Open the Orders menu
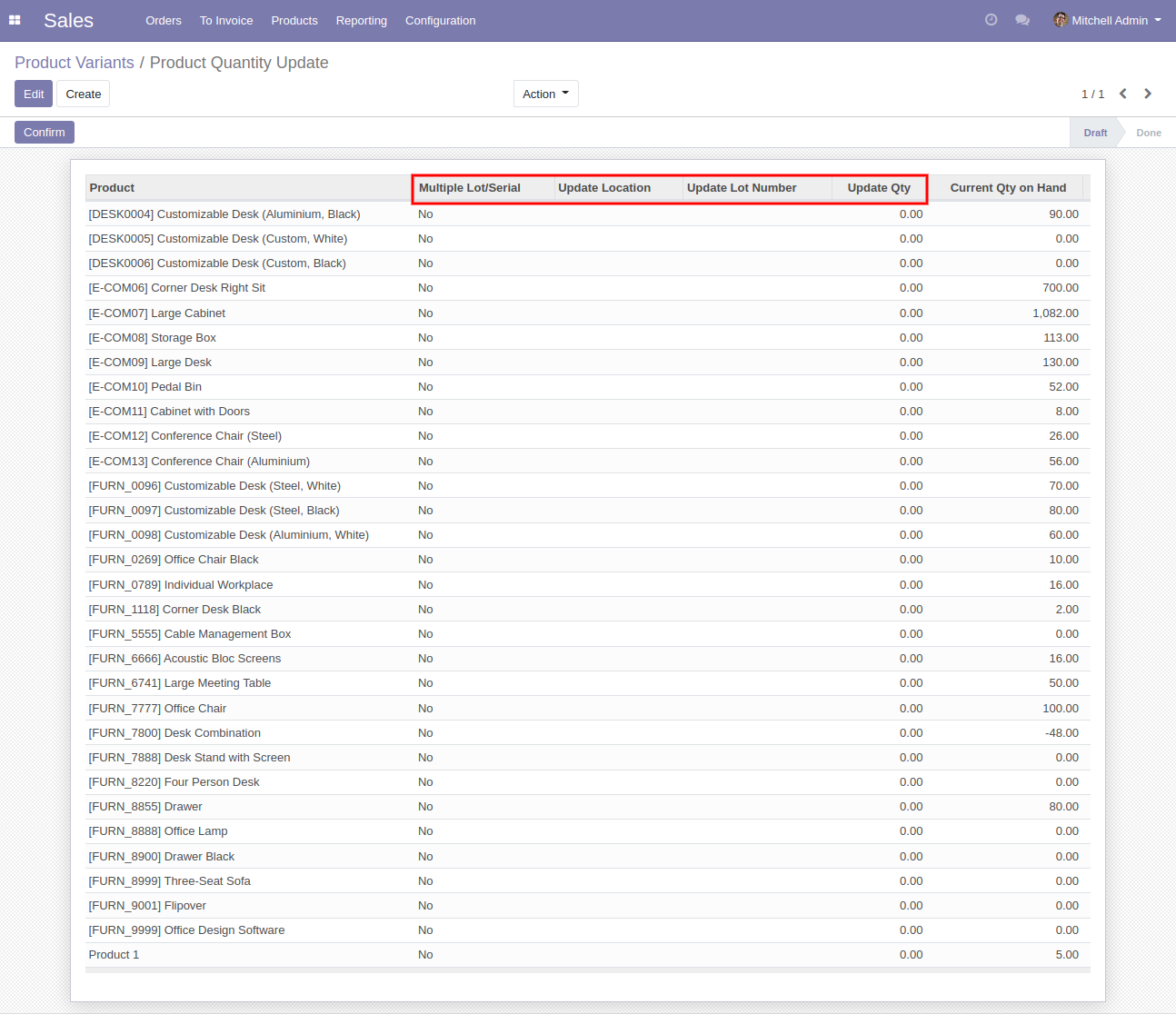 pyautogui.click(x=164, y=20)
